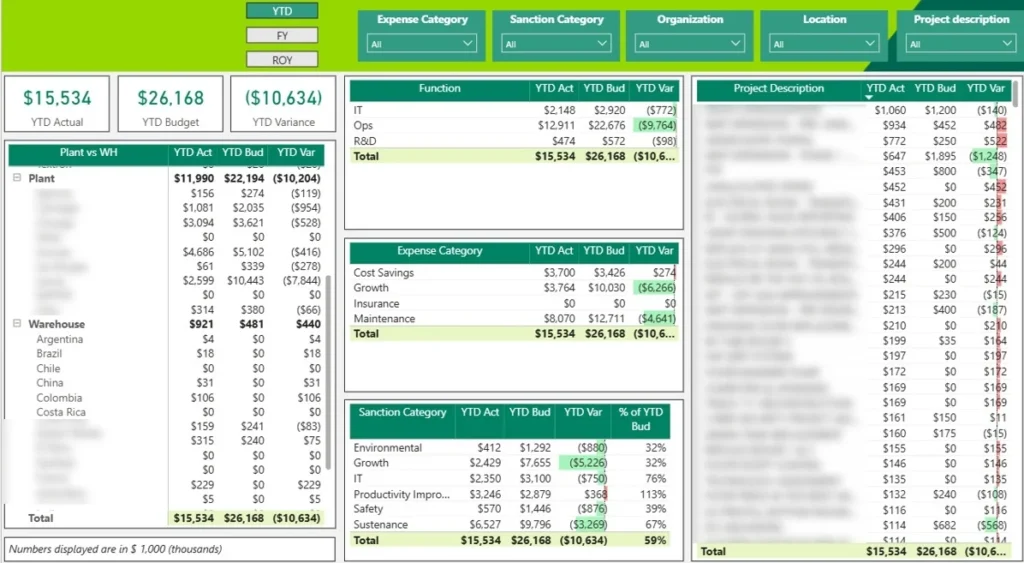Select the Safety sanction row
Viewport: 1024px width, 563px height.
point(510,509)
